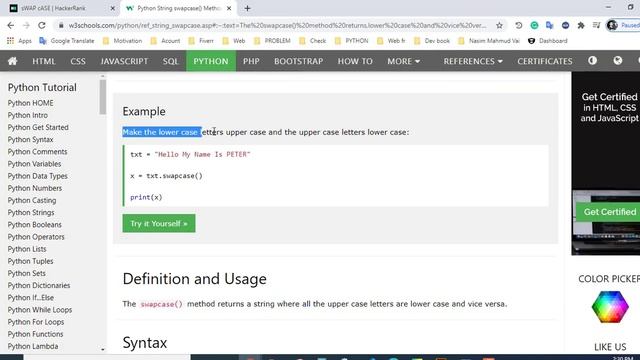Open the PYTHON bookmark folder
This screenshot has height=360, width=640.
click(351, 41)
